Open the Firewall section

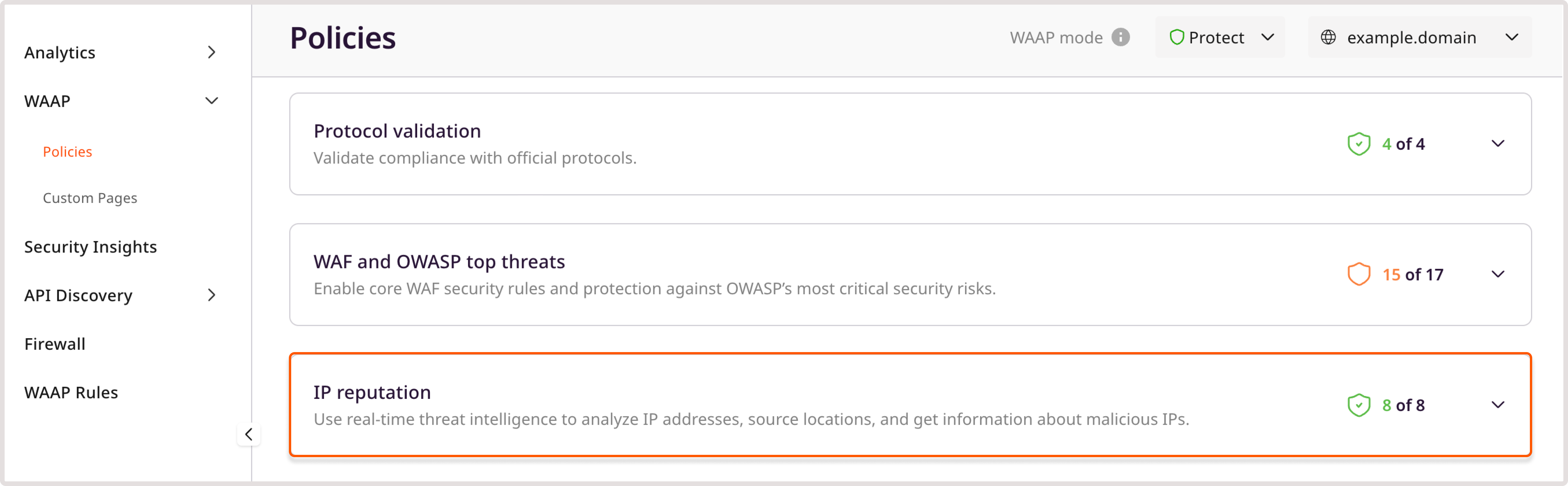(55, 344)
